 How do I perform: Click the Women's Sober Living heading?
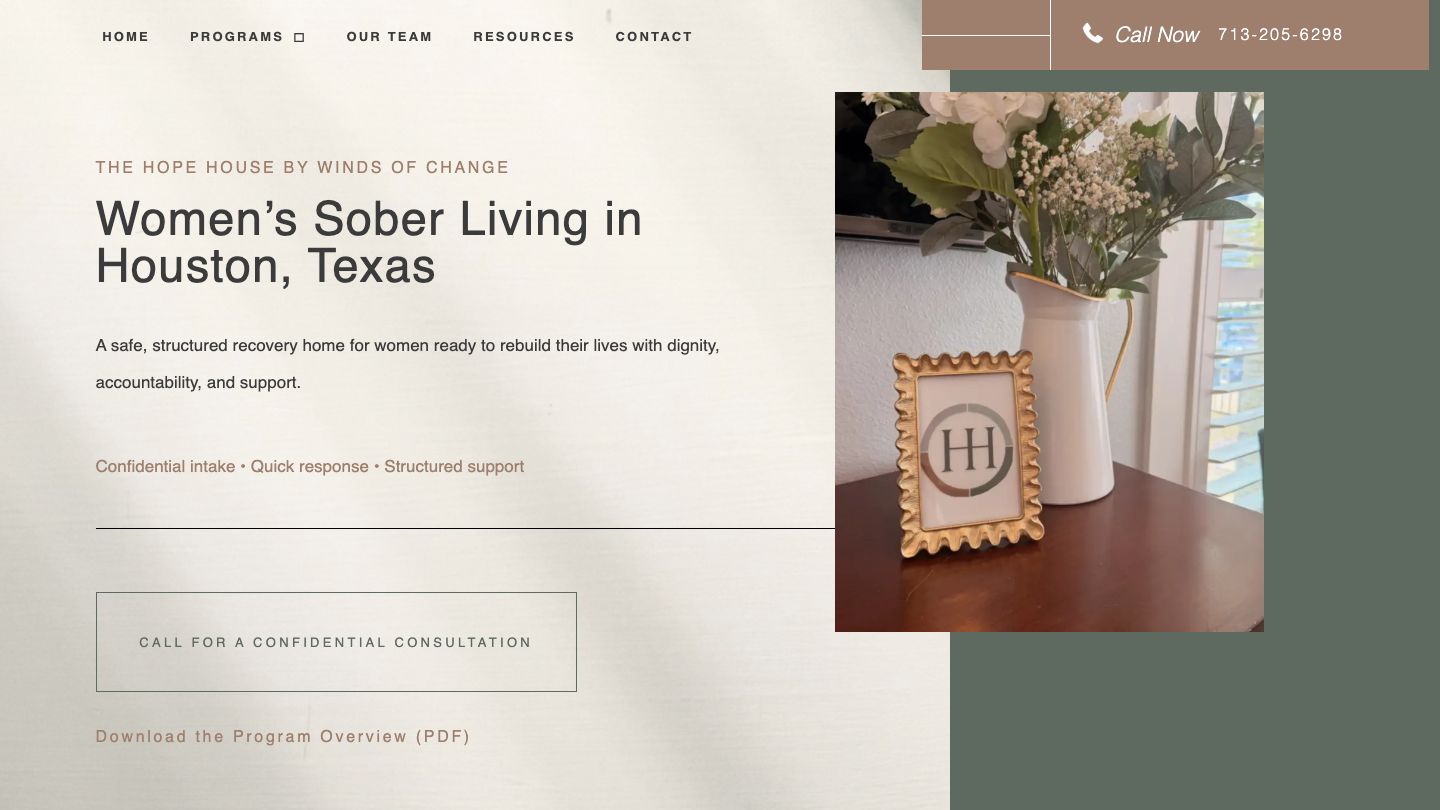pos(368,243)
